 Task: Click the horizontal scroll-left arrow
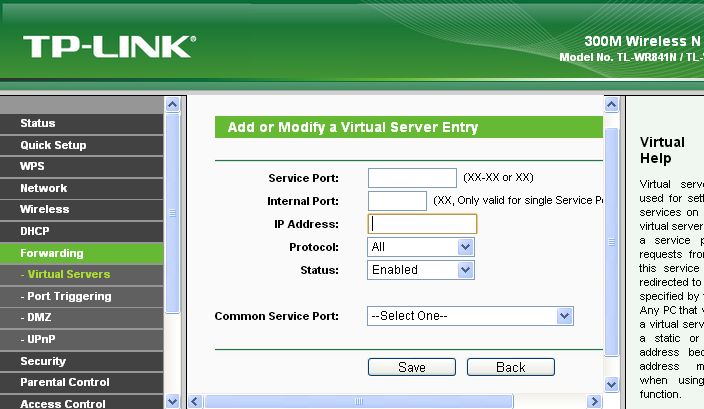[195, 401]
